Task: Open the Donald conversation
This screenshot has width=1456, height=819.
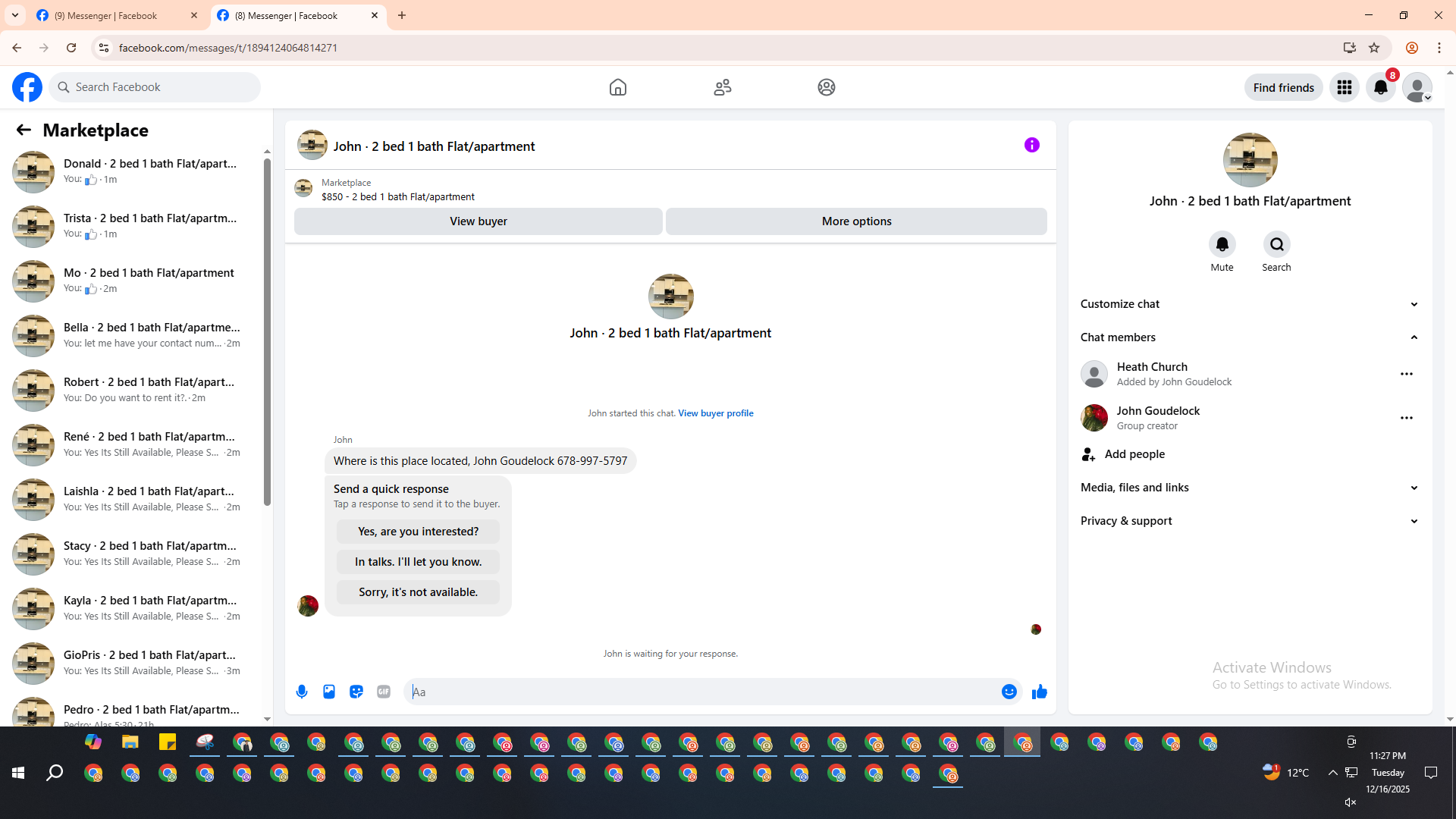Action: click(x=133, y=171)
